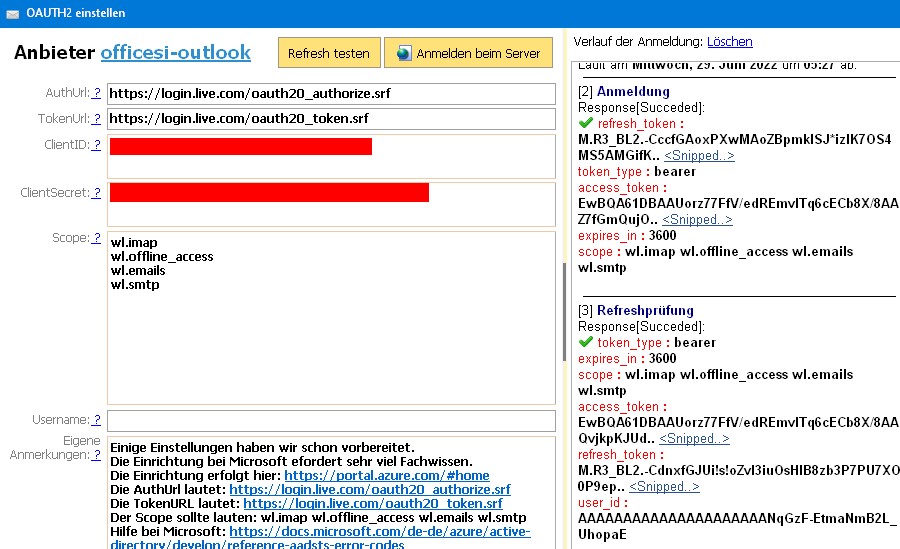Click 'Einige Einstellungen haben wir schon vorbereitet' note
900x549 pixels.
click(262, 447)
